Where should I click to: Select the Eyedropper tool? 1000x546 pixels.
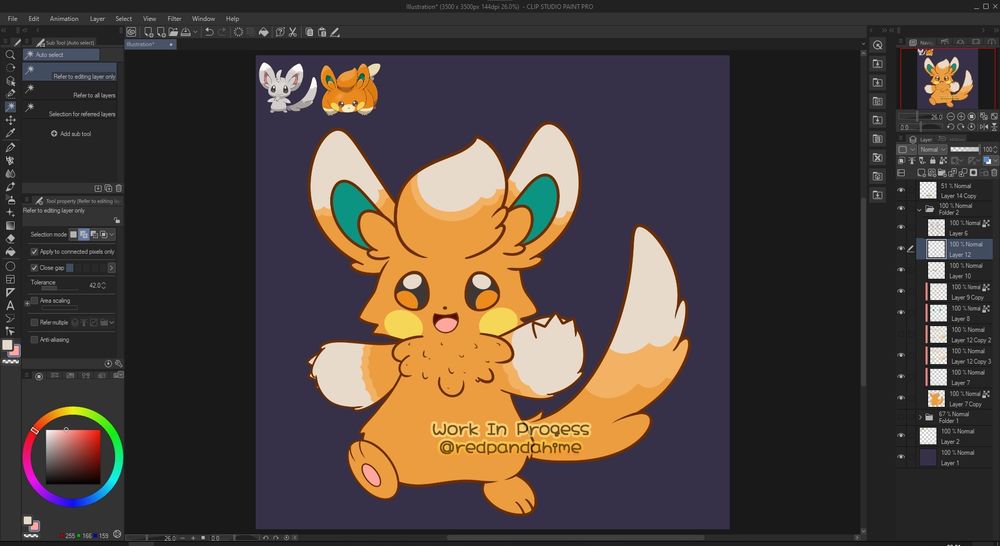click(10, 133)
